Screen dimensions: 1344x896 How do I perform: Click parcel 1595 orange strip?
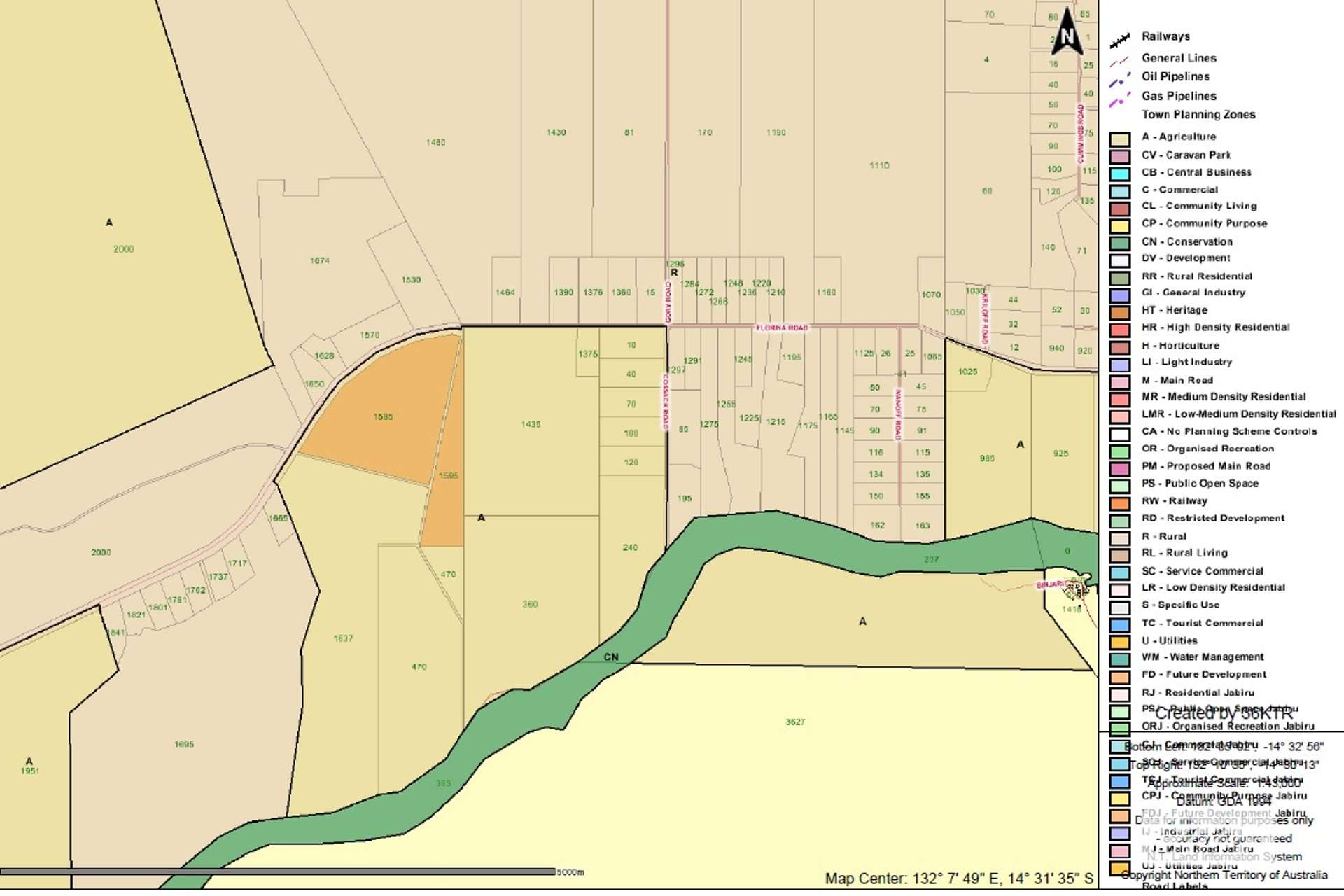coord(448,476)
